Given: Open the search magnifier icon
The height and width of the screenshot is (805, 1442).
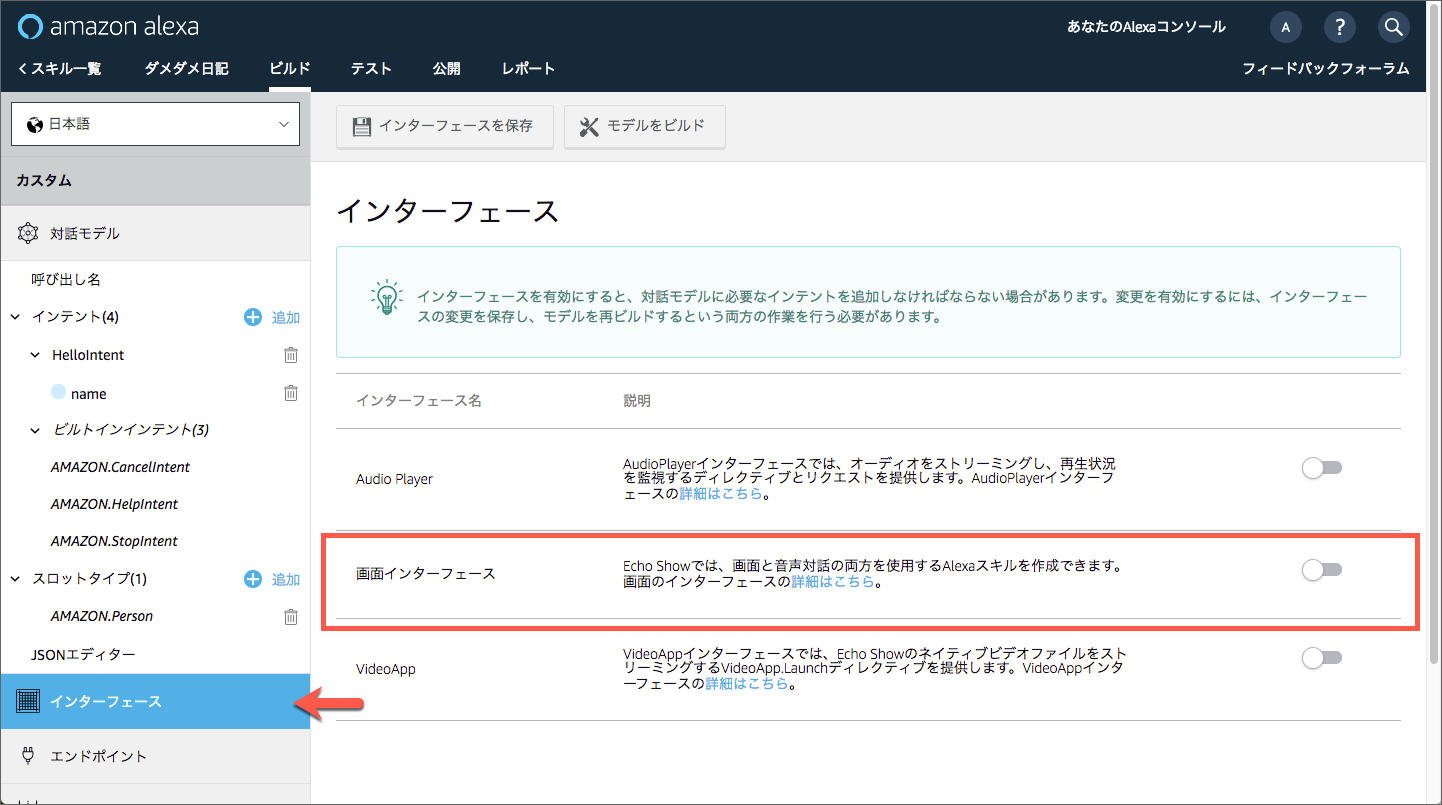Looking at the screenshot, I should [x=1393, y=27].
